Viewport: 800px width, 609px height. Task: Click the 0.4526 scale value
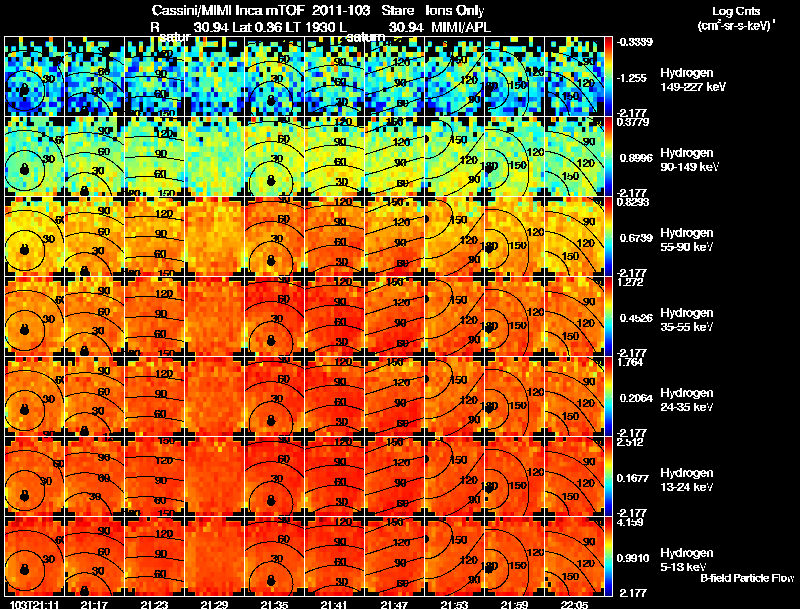point(636,318)
